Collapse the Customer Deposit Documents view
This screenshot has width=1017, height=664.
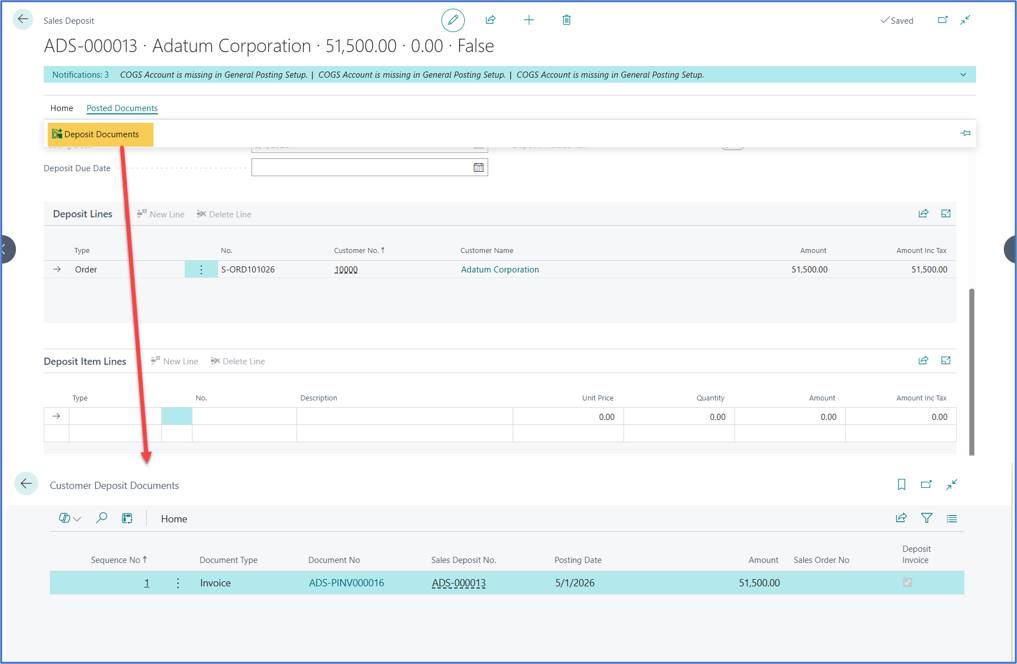(951, 484)
